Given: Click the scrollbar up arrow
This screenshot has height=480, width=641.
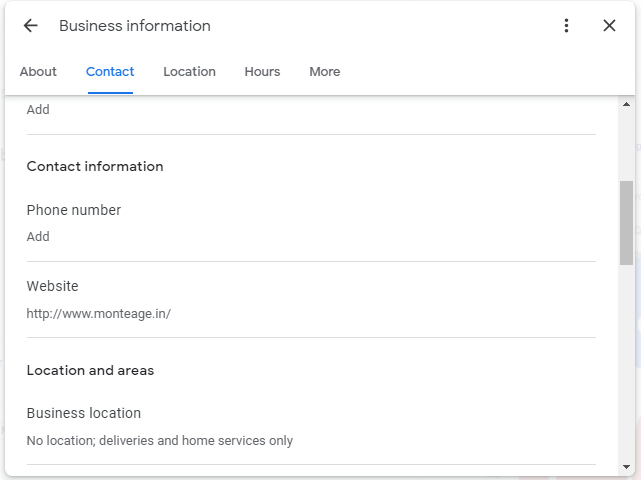Looking at the screenshot, I should (626, 104).
